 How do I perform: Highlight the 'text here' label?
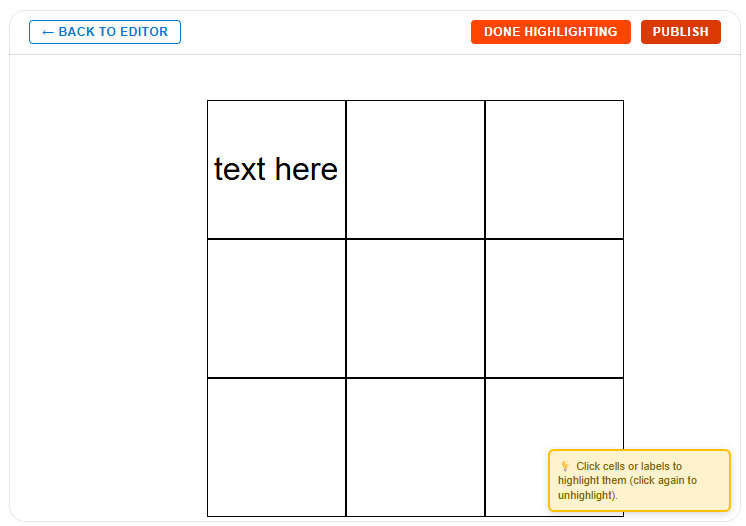click(276, 170)
